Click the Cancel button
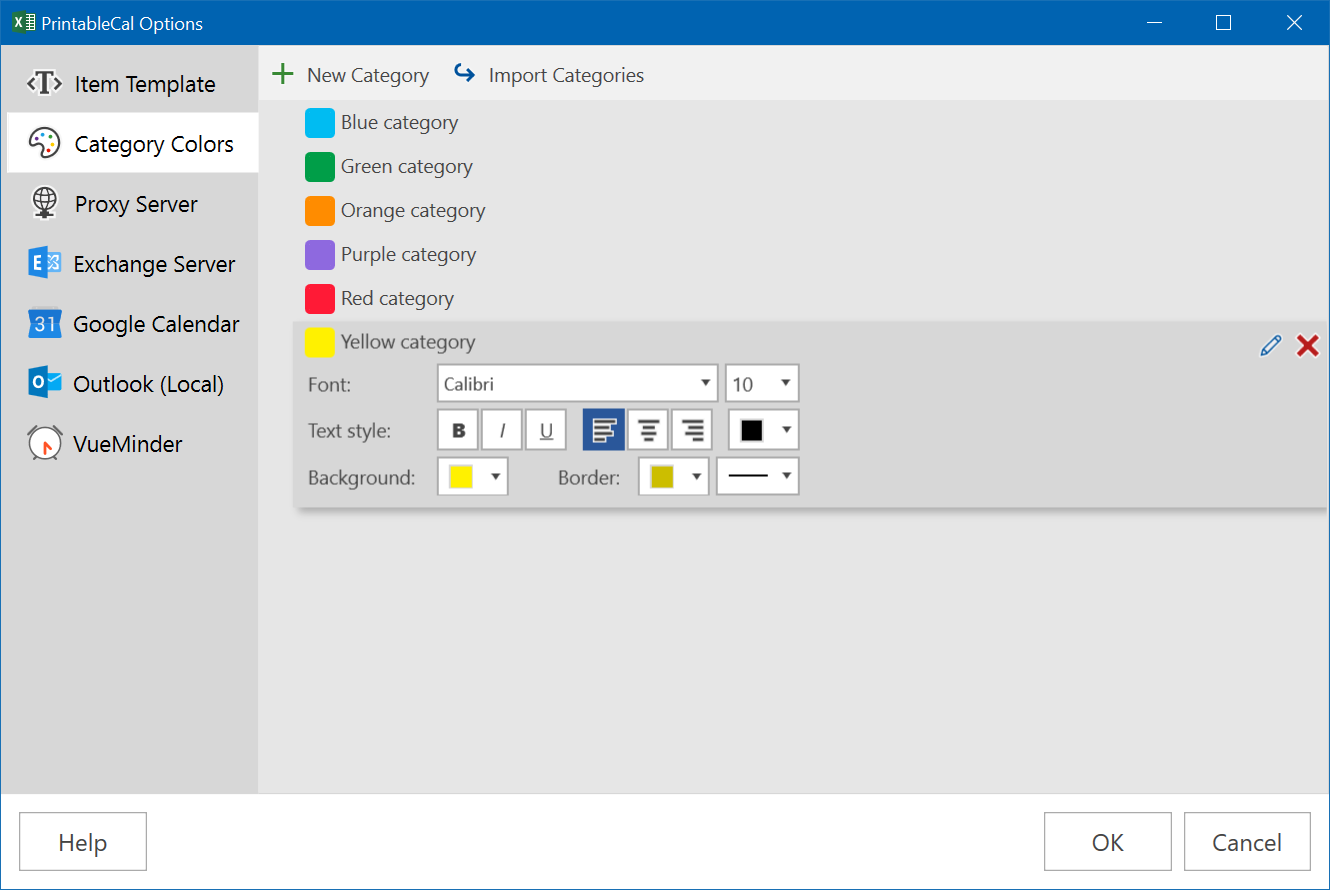 1247,842
